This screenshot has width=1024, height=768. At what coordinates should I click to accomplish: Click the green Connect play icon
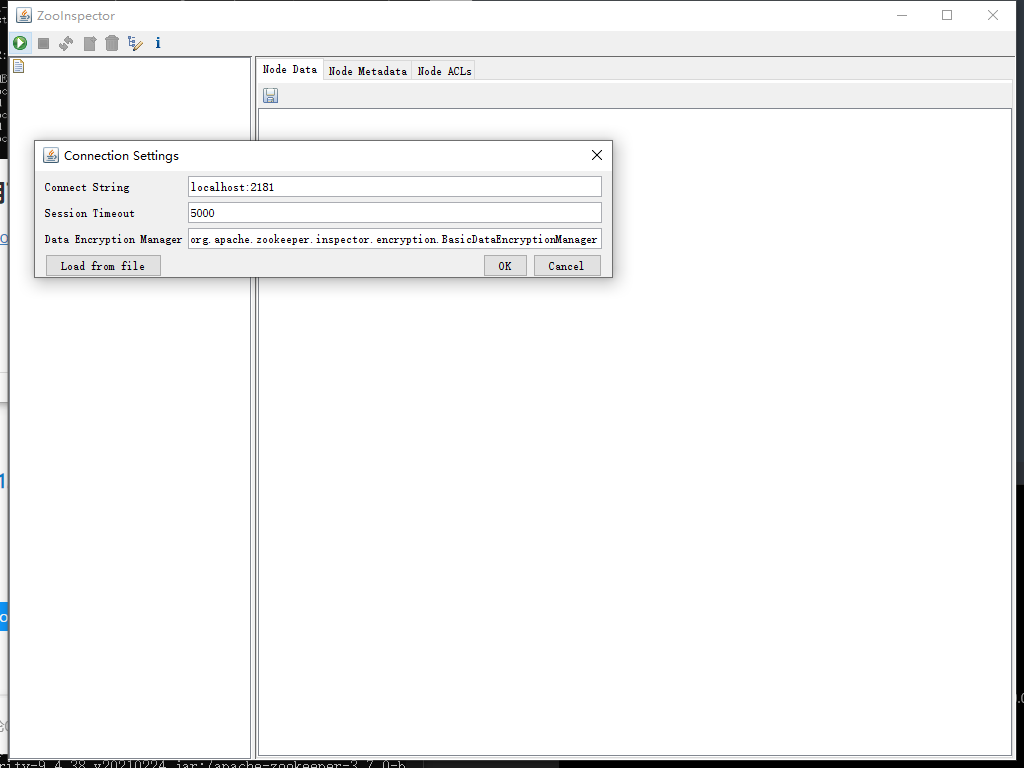pyautogui.click(x=20, y=43)
